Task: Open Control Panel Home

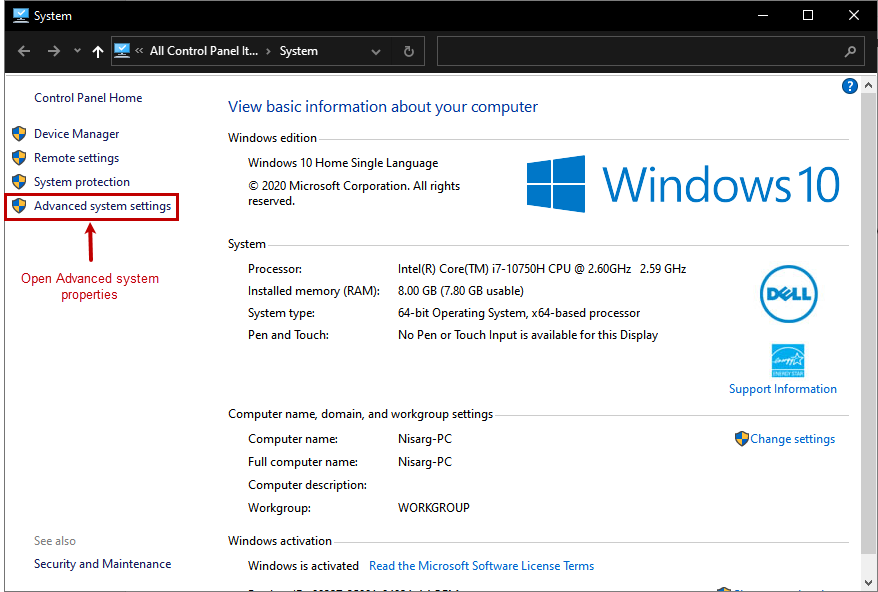Action: tap(88, 98)
